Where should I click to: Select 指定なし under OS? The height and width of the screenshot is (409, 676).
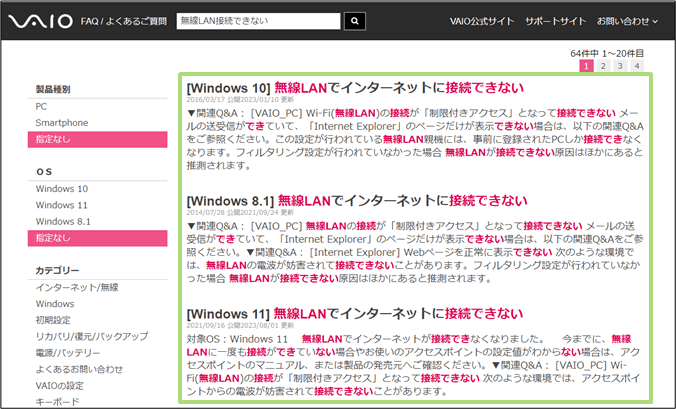point(97,238)
